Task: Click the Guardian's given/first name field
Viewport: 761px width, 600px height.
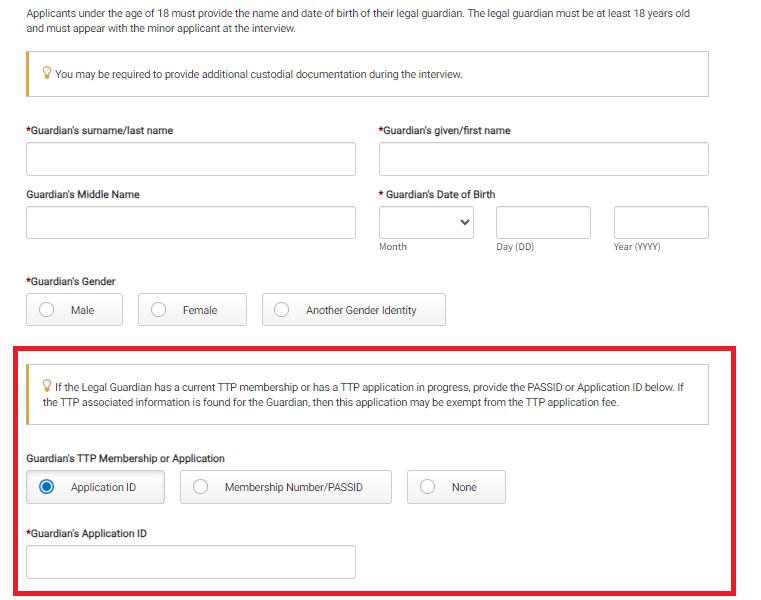Action: 544,159
